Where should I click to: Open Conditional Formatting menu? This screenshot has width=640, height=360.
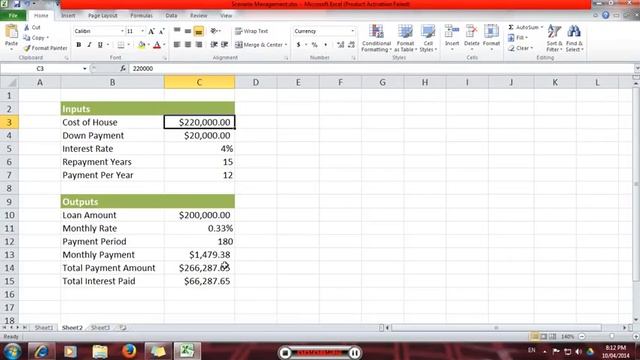coord(376,38)
